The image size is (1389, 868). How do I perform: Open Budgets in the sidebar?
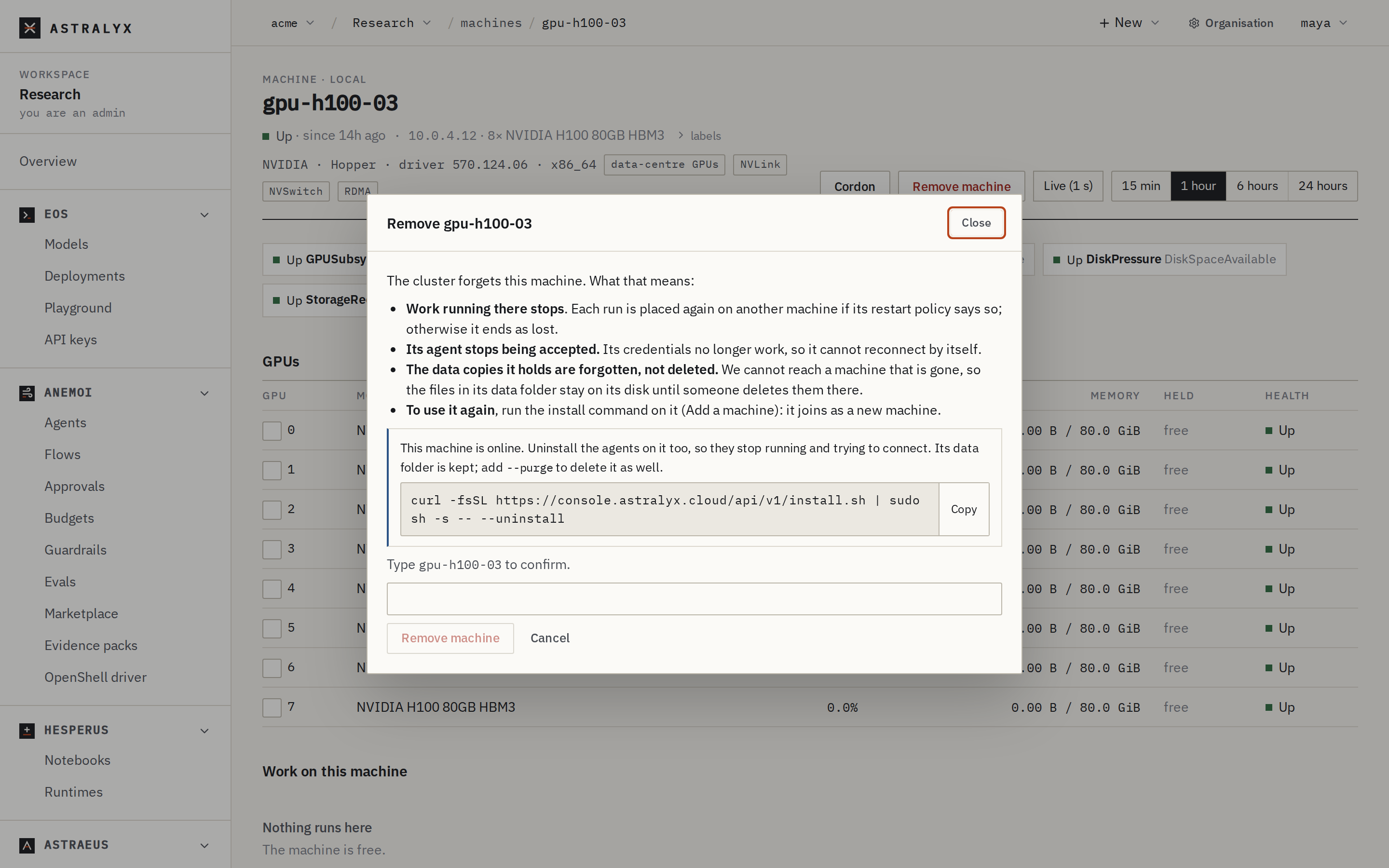click(69, 518)
